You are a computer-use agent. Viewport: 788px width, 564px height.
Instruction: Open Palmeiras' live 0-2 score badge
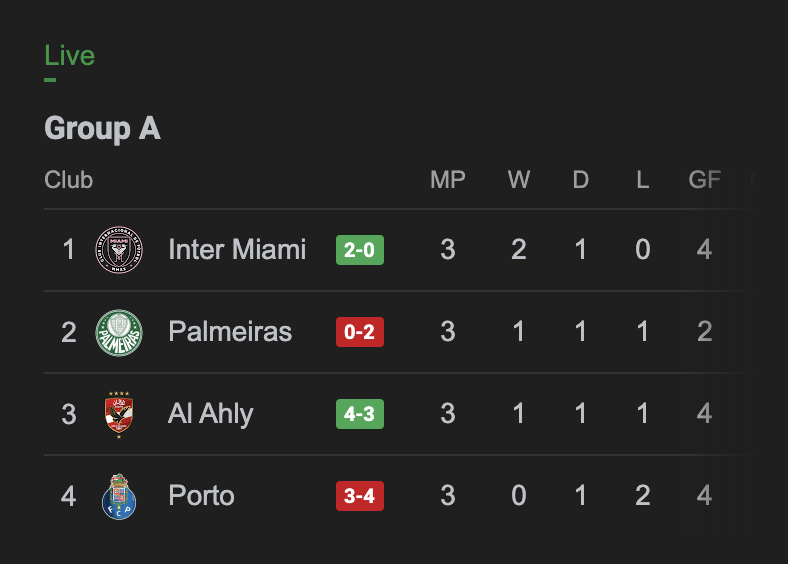point(360,332)
